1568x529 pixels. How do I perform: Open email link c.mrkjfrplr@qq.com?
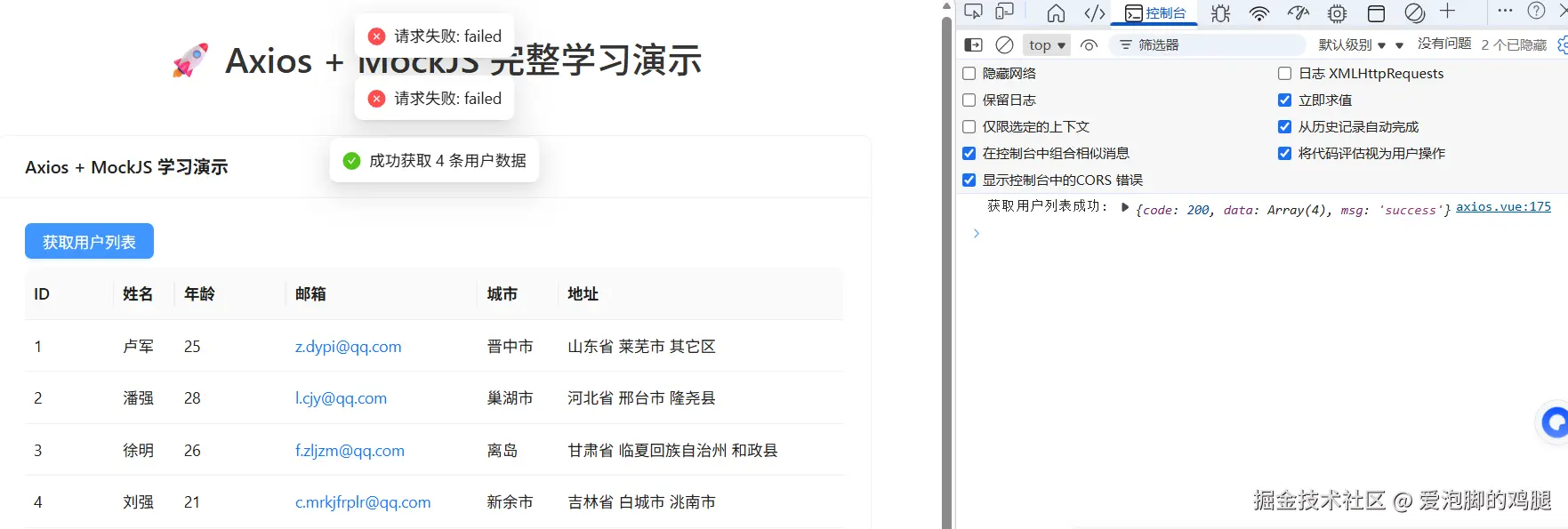[363, 502]
